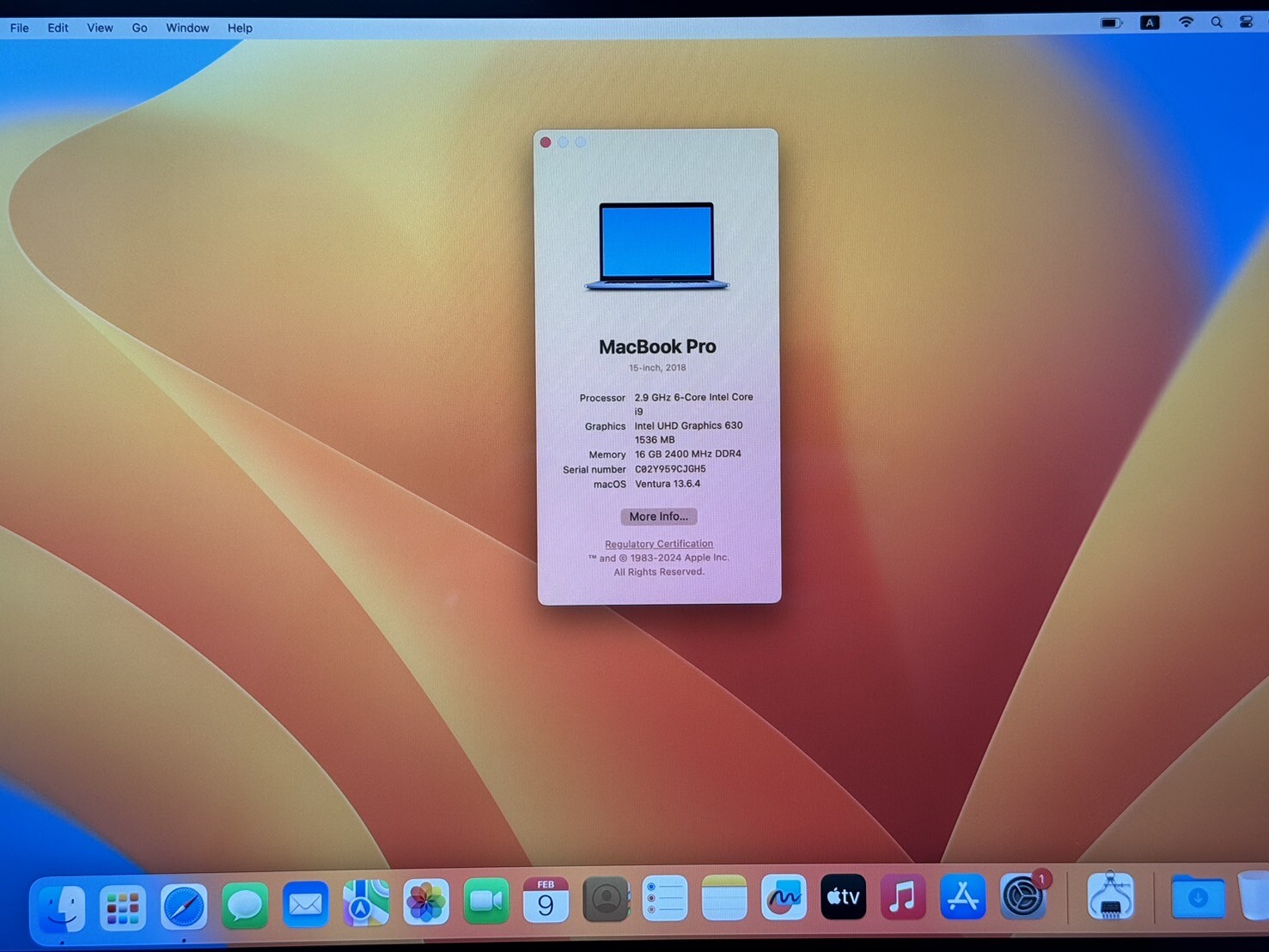Open Calendar showing Feb 9
This screenshot has width=1269, height=952.
[546, 900]
